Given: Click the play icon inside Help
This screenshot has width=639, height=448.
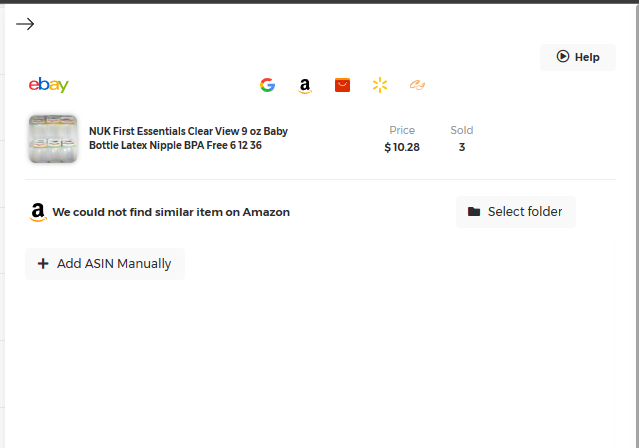Looking at the screenshot, I should point(563,57).
